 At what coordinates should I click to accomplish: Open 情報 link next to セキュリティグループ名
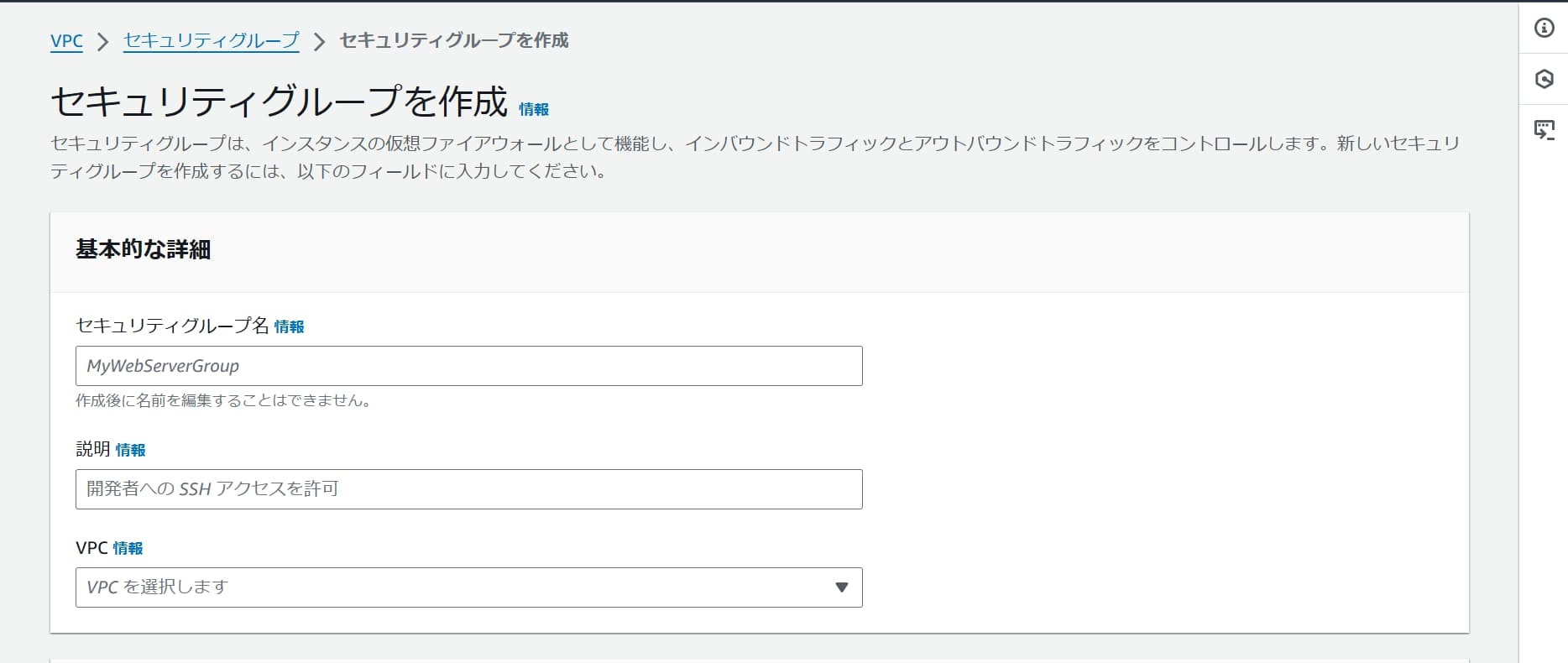[x=289, y=326]
